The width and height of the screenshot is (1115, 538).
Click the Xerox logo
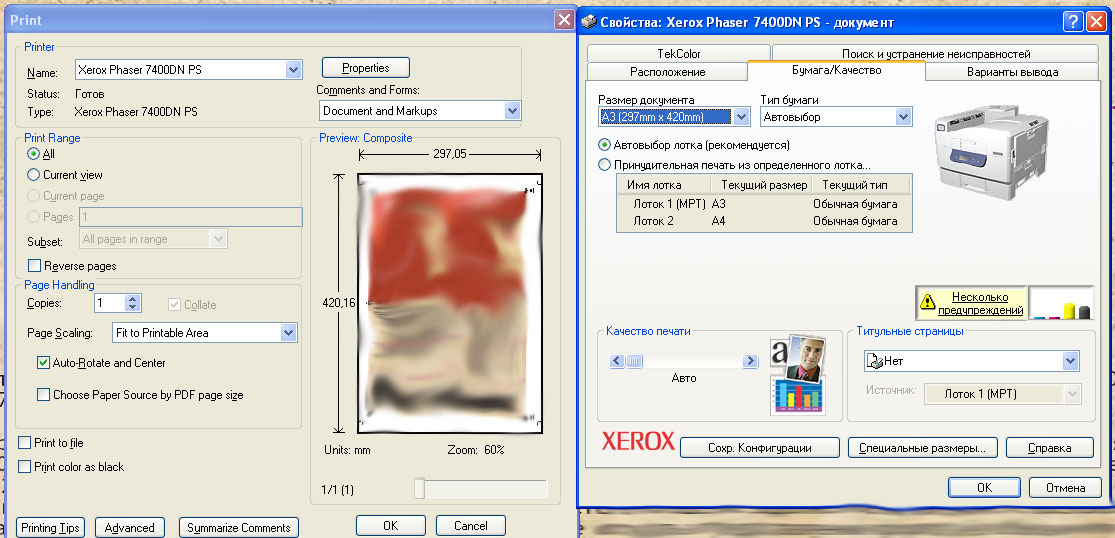click(638, 441)
